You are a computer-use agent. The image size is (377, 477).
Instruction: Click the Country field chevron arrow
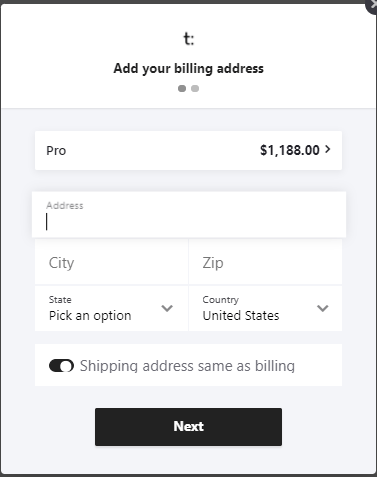click(x=323, y=308)
